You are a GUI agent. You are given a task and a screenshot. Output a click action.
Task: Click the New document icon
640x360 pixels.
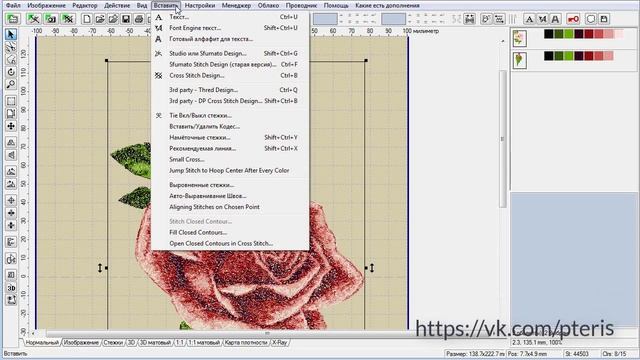pos(87,19)
